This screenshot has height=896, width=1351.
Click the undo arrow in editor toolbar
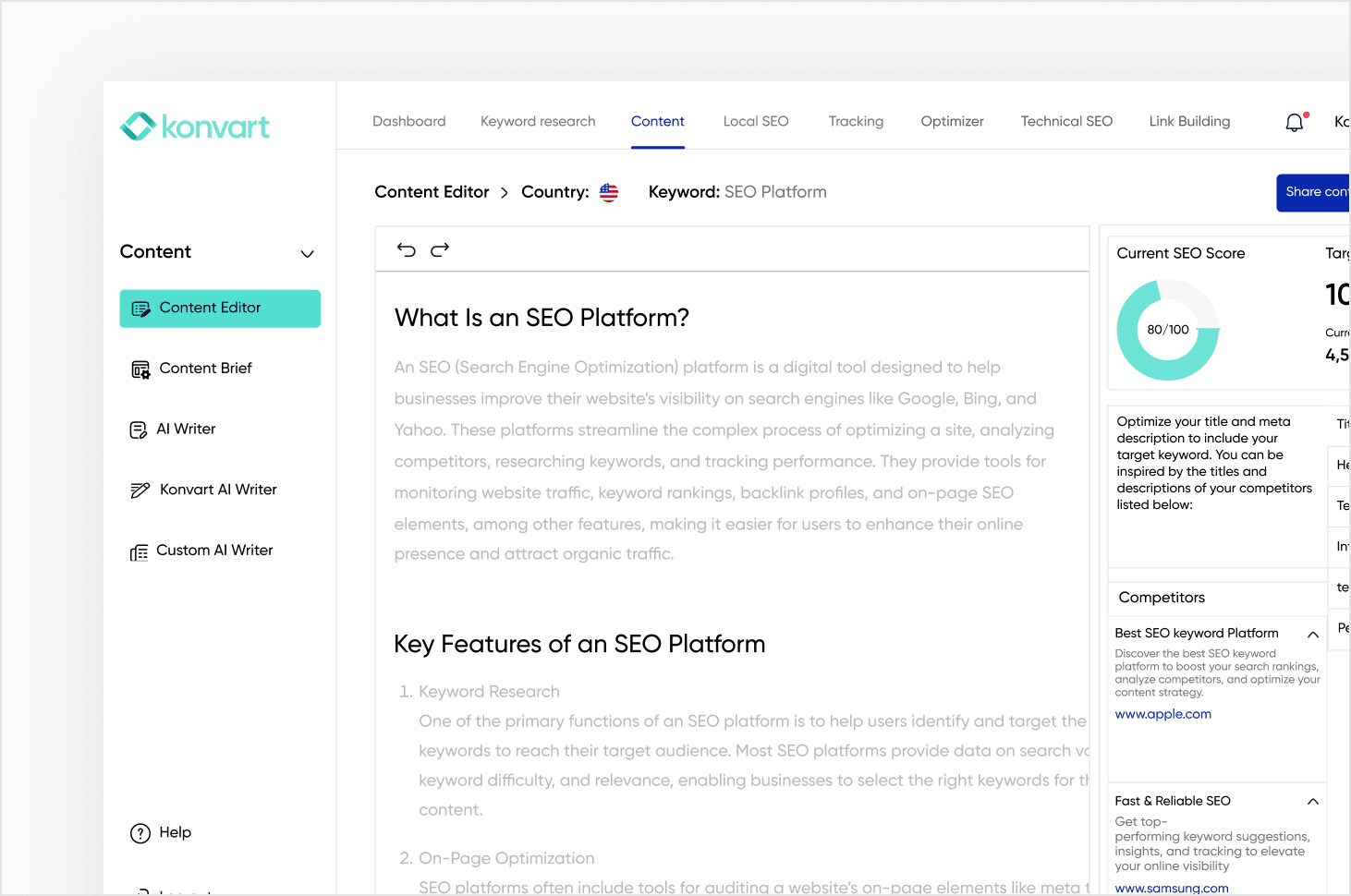click(406, 249)
